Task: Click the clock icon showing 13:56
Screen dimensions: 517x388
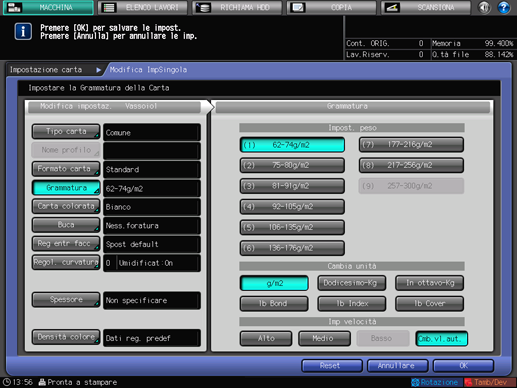Action: click(6, 382)
